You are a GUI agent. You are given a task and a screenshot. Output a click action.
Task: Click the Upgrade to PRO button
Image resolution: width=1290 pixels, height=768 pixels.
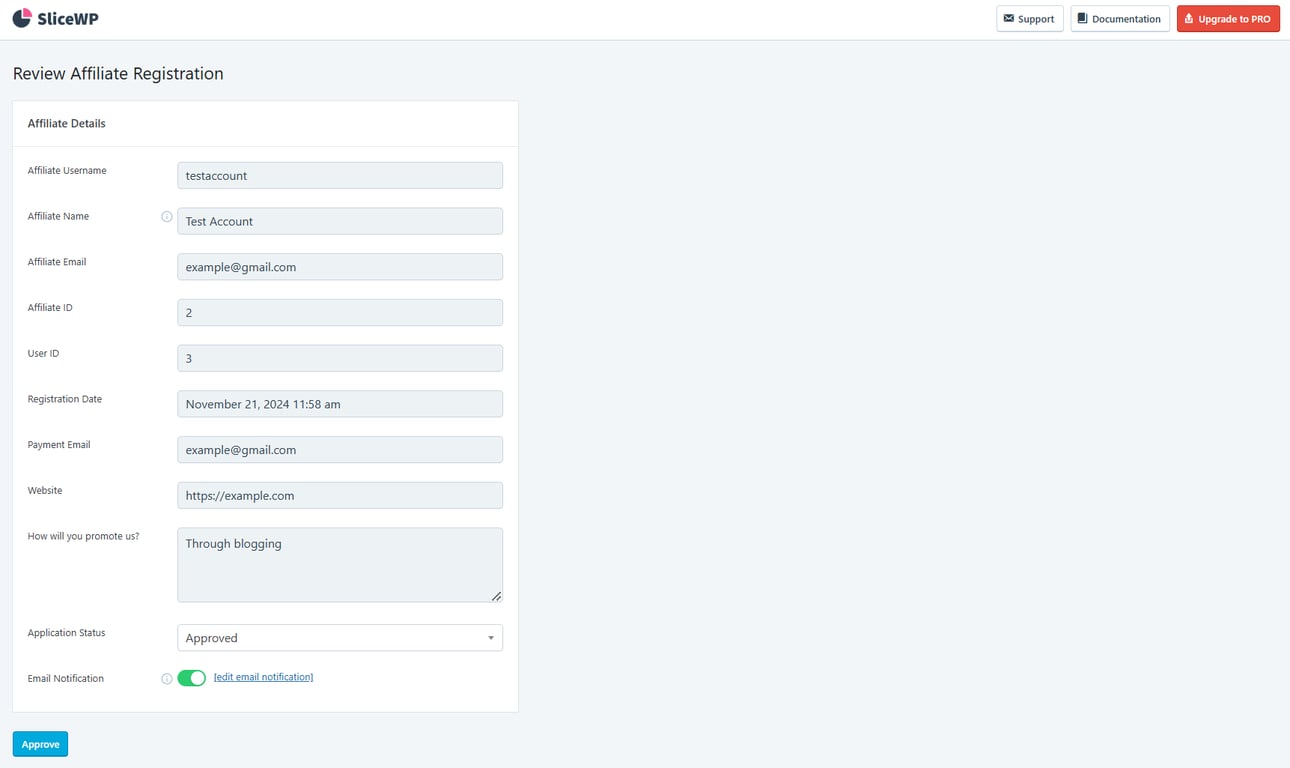click(x=1228, y=18)
